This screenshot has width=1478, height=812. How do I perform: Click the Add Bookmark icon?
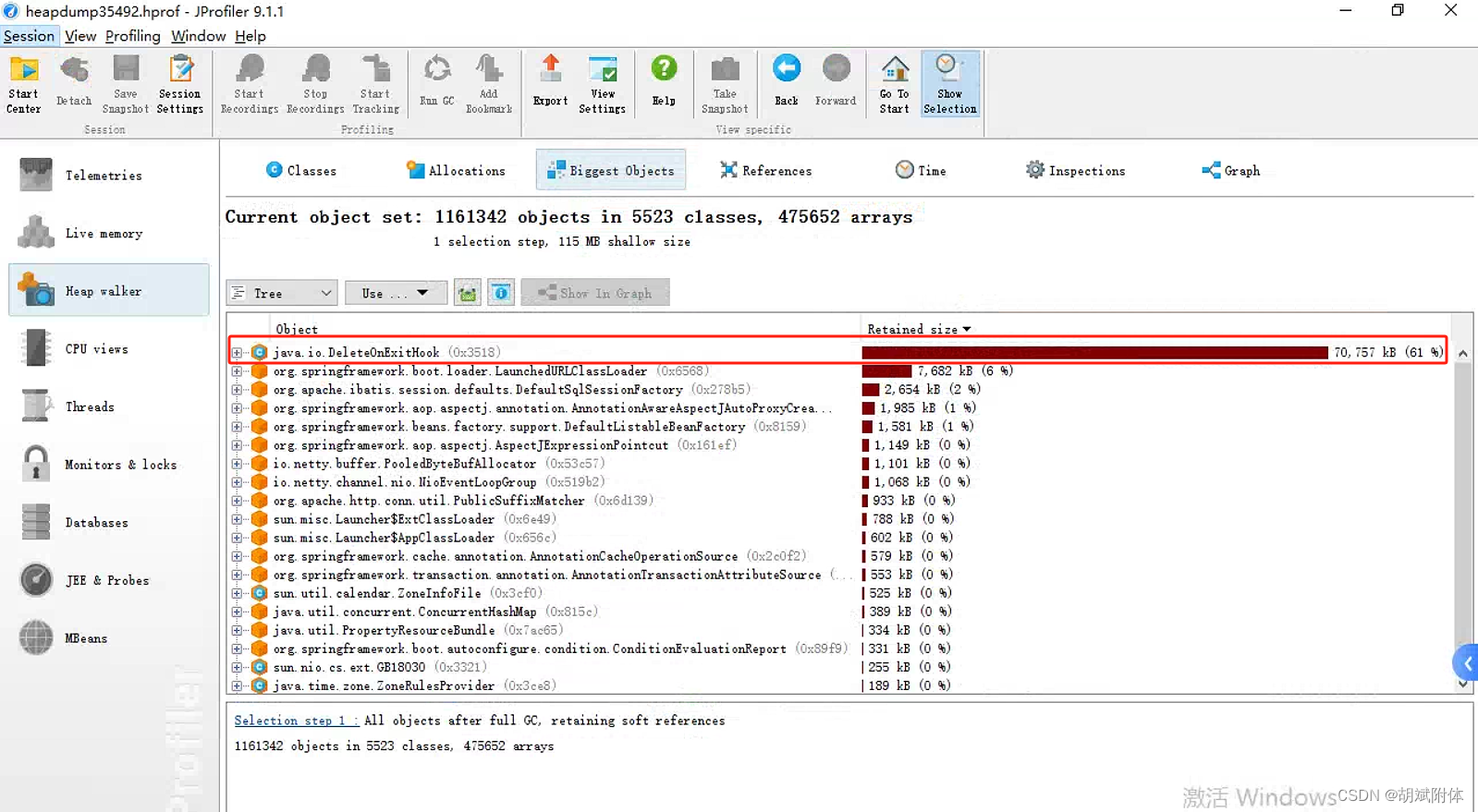[489, 84]
